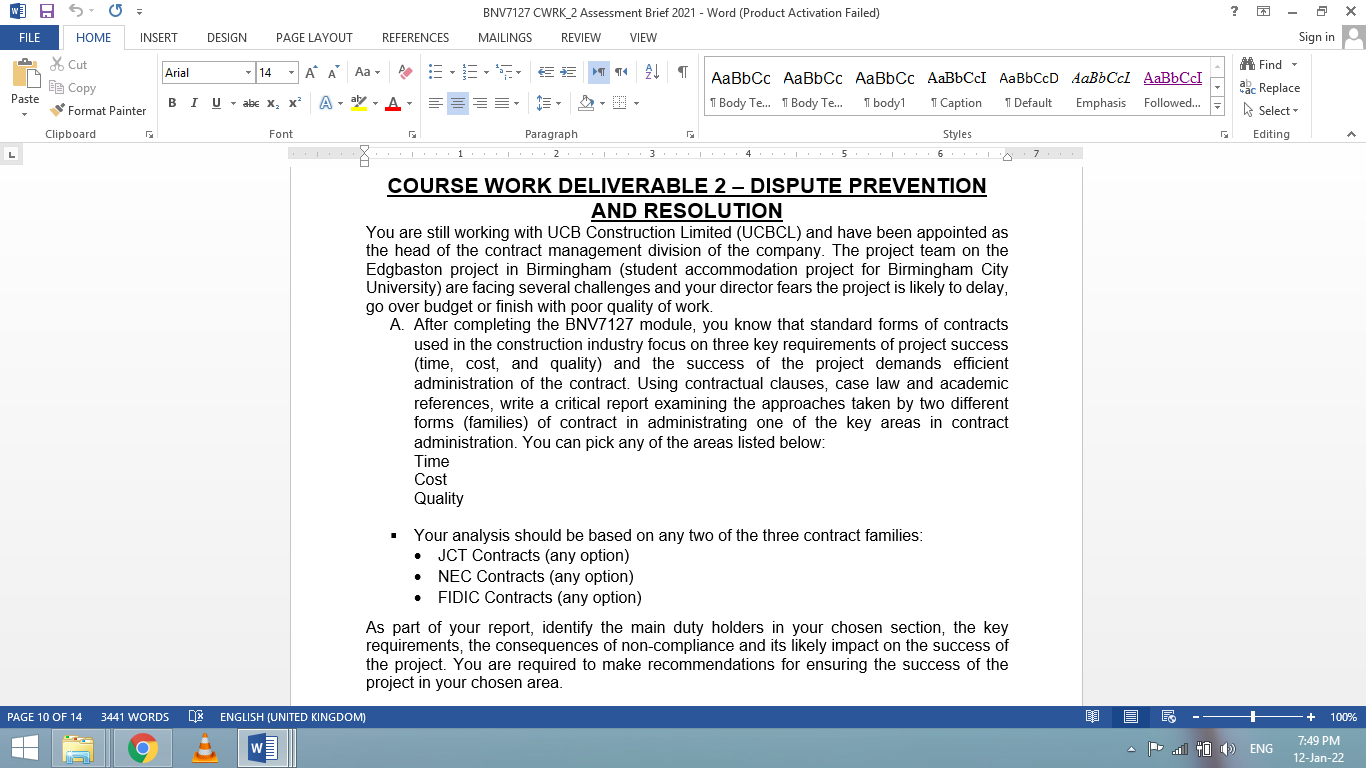1366x768 pixels.
Task: Expand the Line Spacing options
Action: (557, 103)
